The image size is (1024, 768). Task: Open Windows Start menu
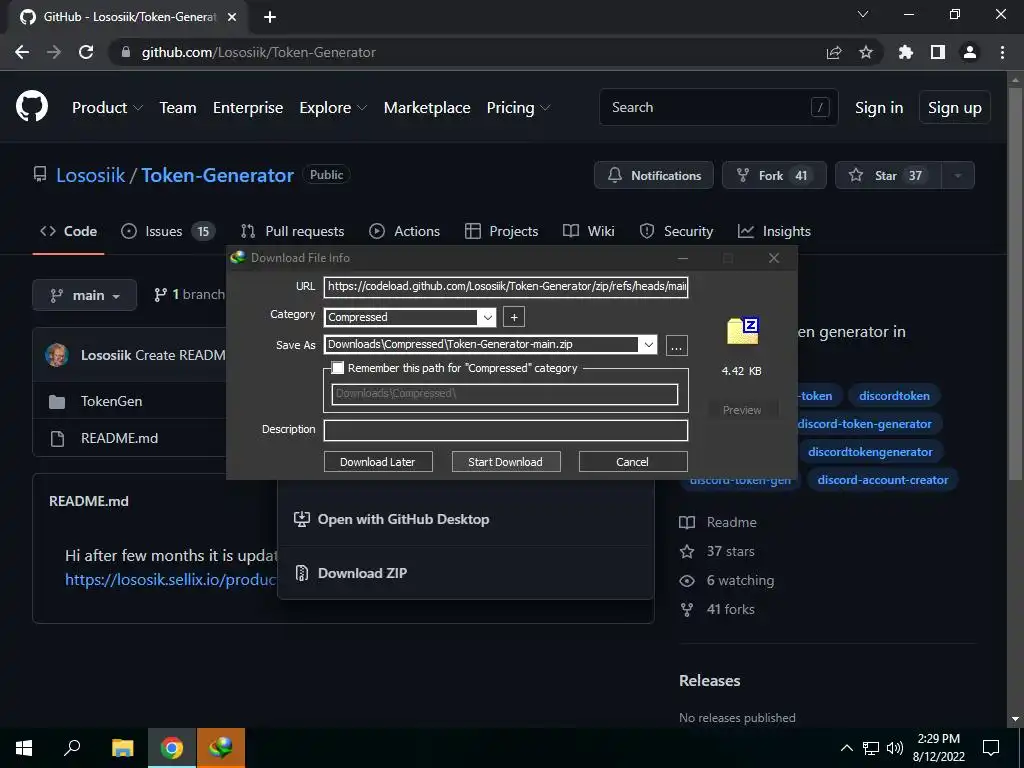24,748
